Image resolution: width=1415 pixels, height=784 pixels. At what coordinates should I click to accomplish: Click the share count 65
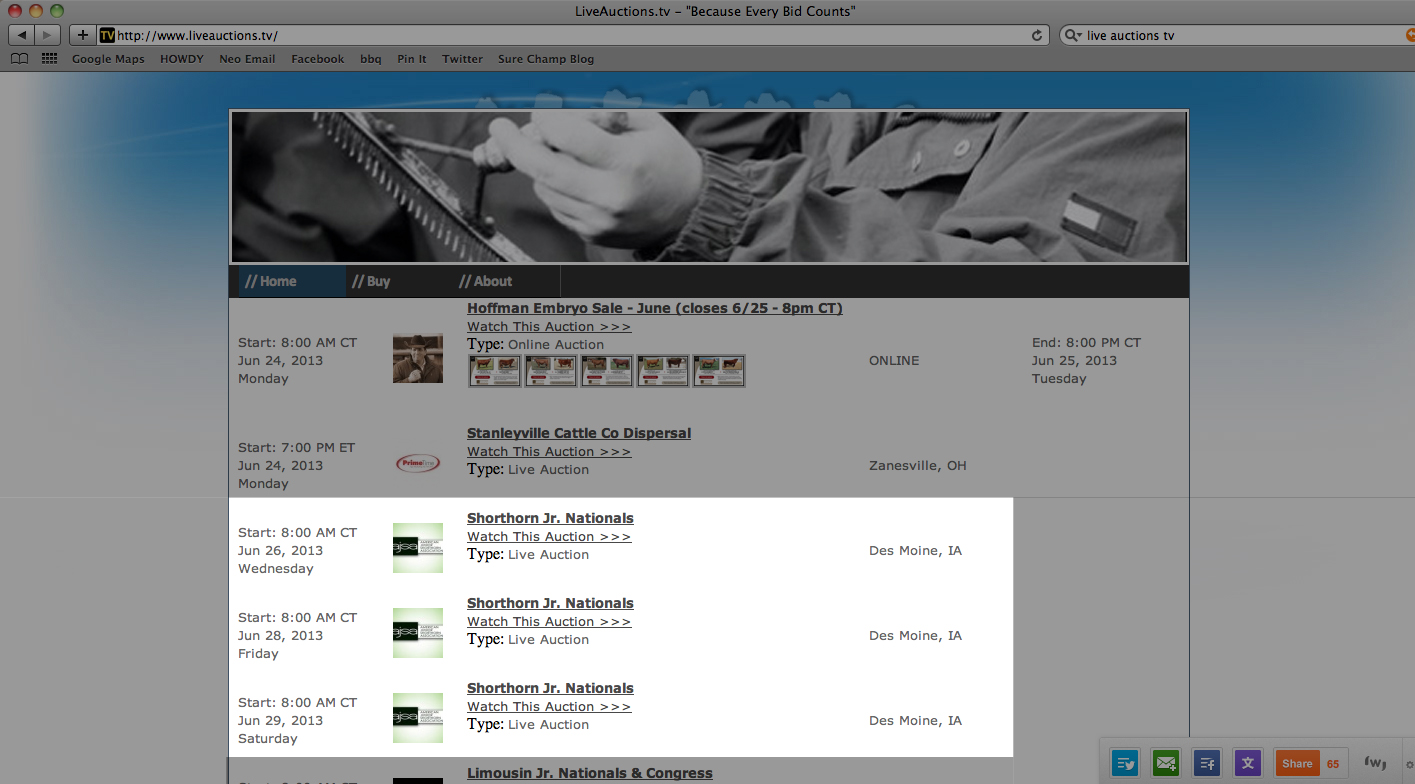tap(1333, 763)
